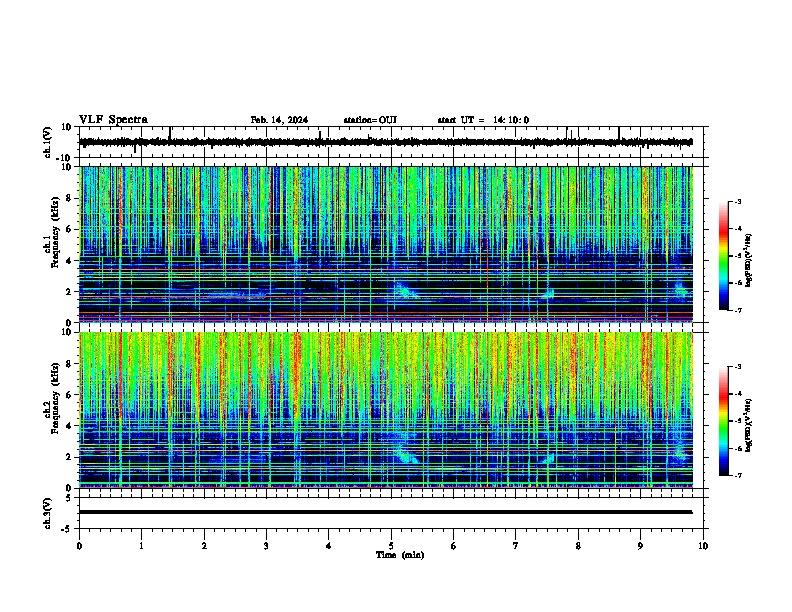This screenshot has height=612, width=792.
Task: Click the rising tone near 7.5 min in ch.1 spectrogram
Action: [x=548, y=293]
